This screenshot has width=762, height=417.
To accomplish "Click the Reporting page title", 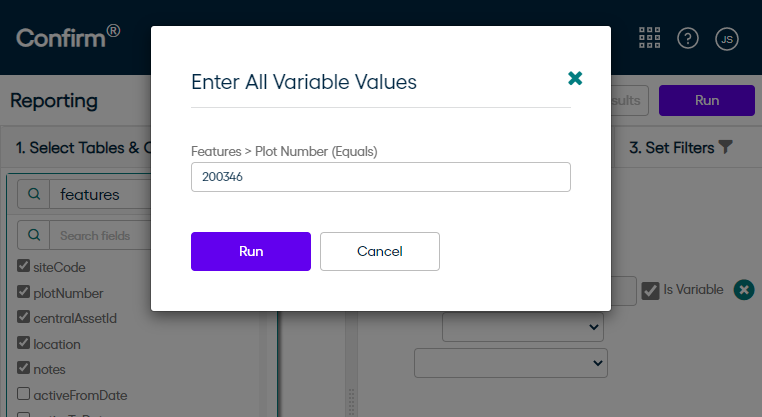I will tap(54, 101).
